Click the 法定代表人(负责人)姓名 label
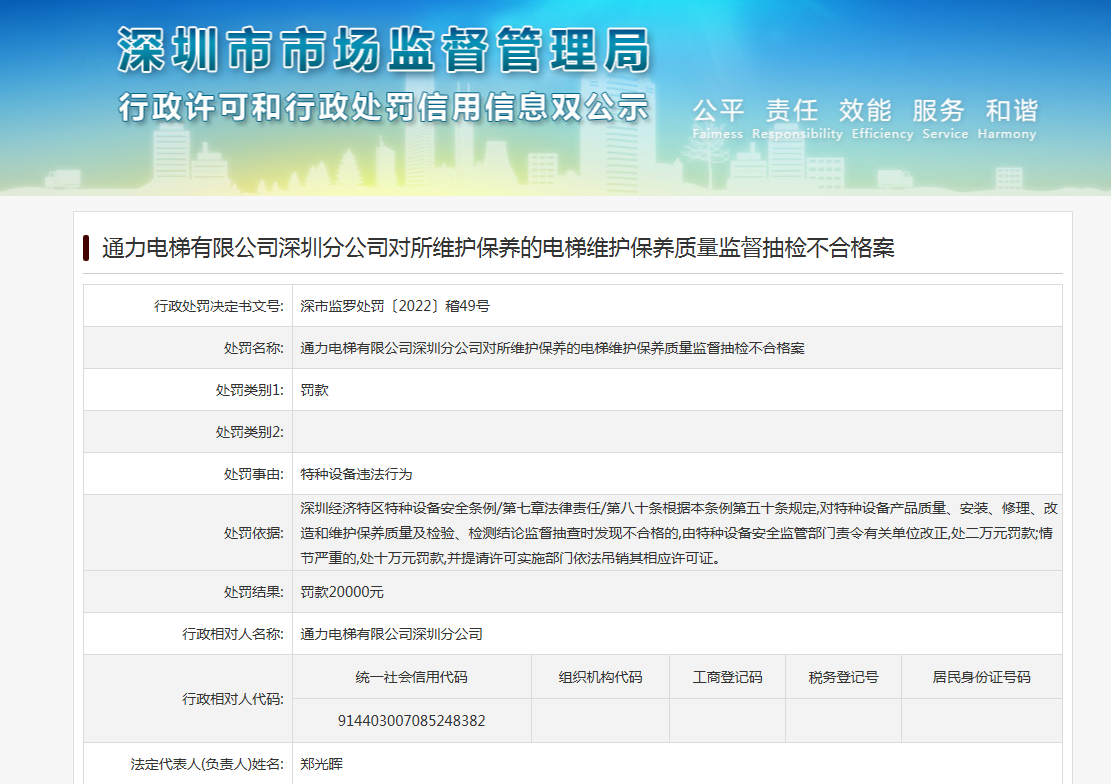Image resolution: width=1111 pixels, height=784 pixels. [207, 764]
